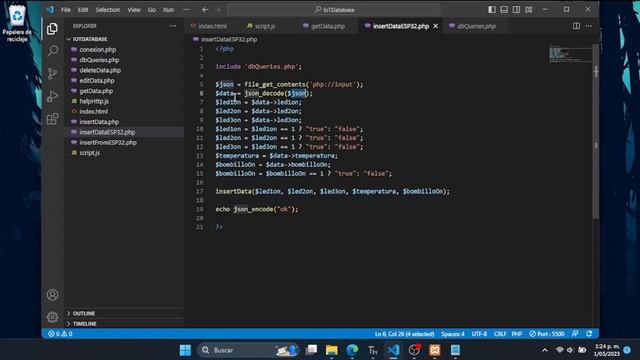Click the Ln 6, Col 26 cursor position
This screenshot has height=360, width=640.
(404, 333)
